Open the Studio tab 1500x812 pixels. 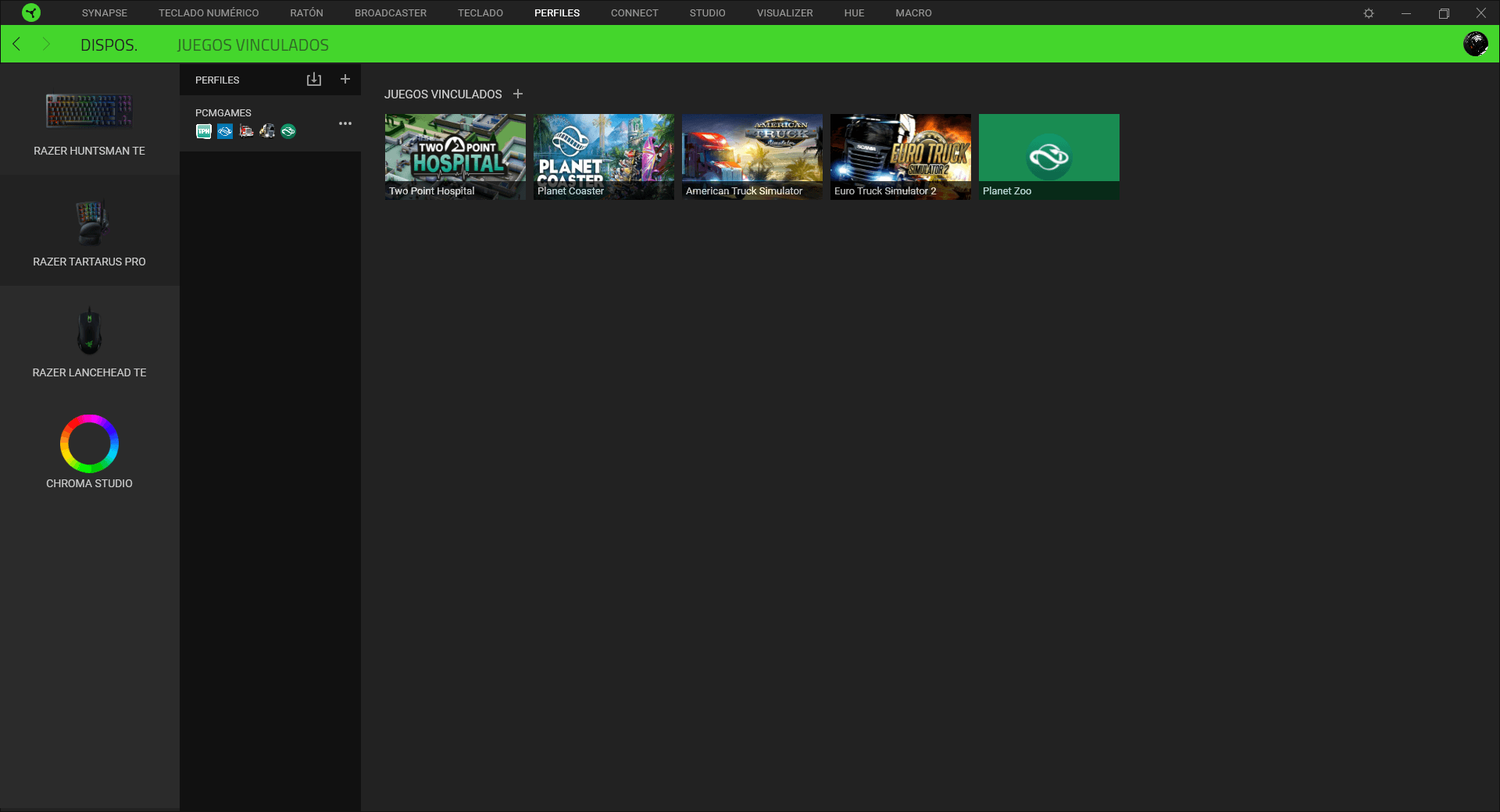pyautogui.click(x=707, y=13)
